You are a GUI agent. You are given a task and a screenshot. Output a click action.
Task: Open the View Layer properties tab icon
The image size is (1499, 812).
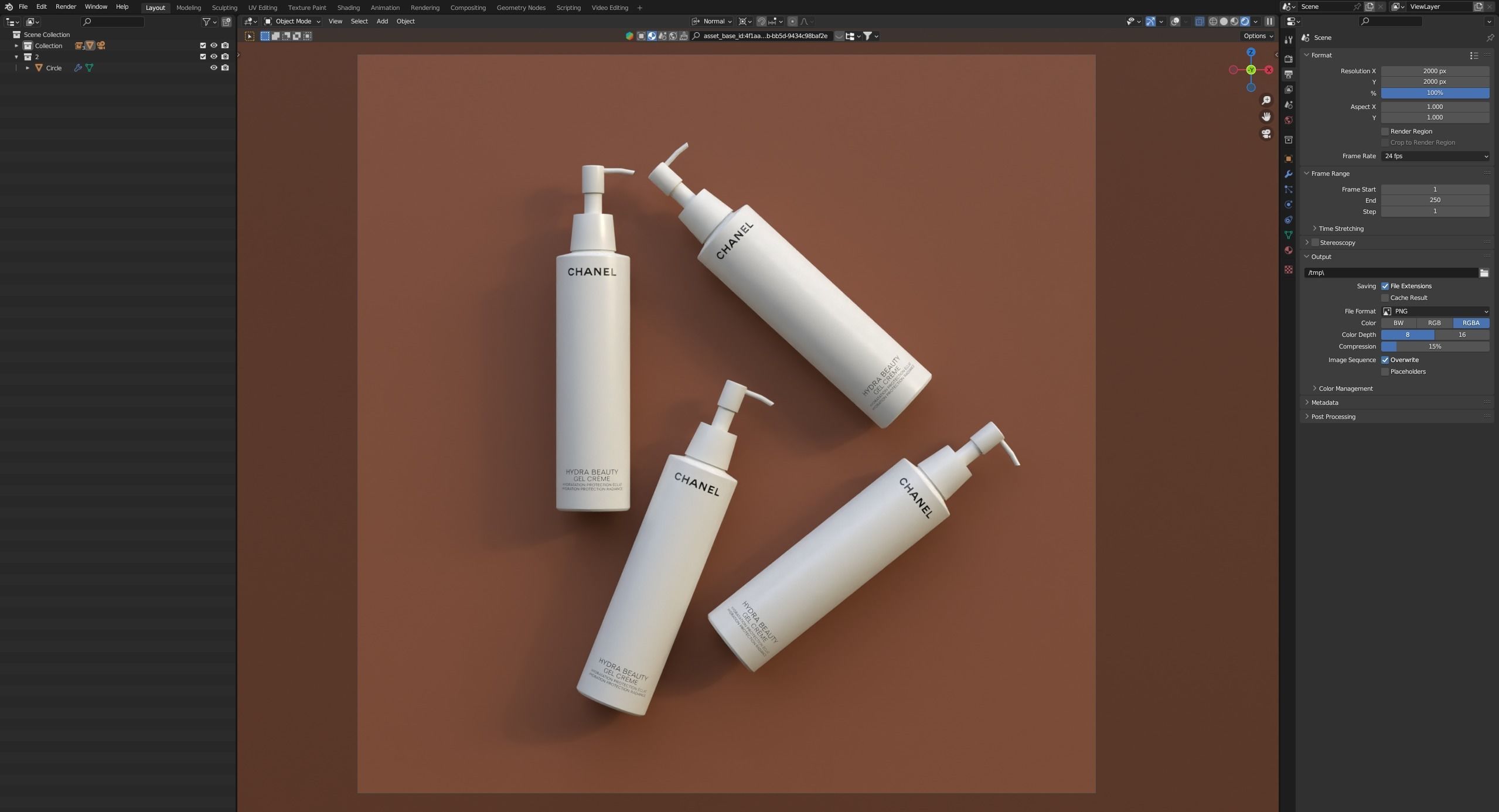click(x=1288, y=89)
